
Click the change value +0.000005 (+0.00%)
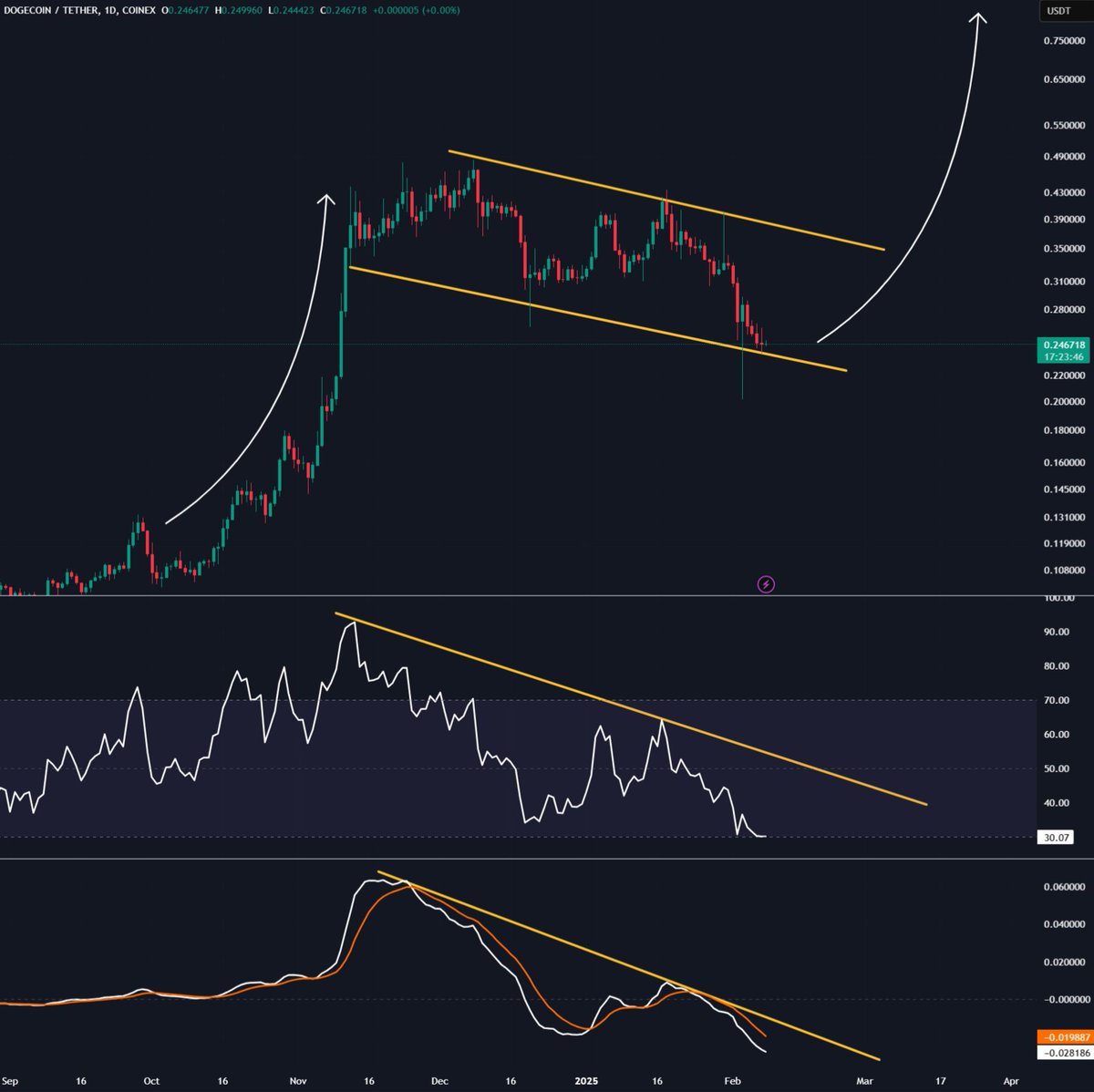[415, 10]
